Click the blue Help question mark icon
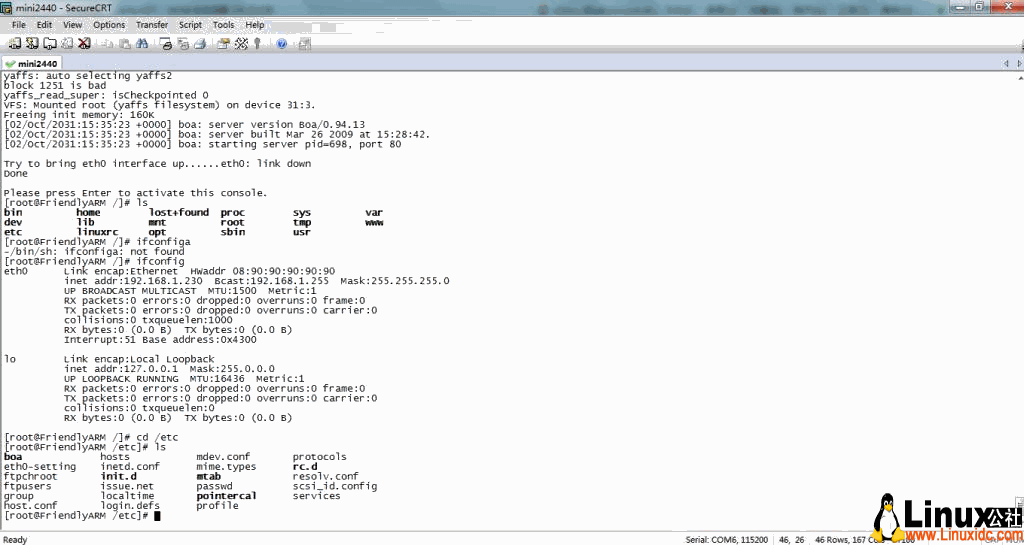1024x545 pixels. [282, 44]
